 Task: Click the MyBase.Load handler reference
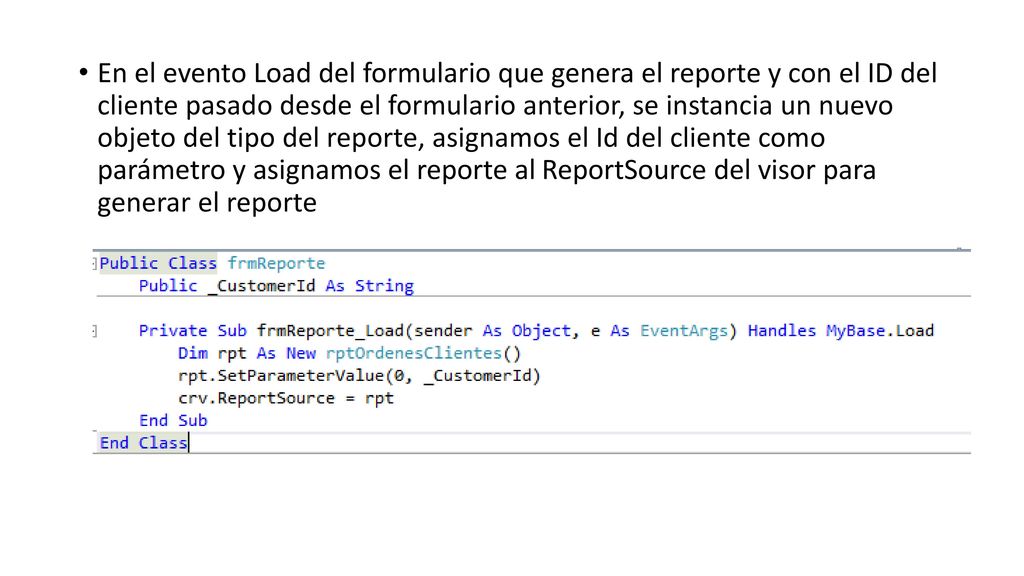tap(880, 331)
